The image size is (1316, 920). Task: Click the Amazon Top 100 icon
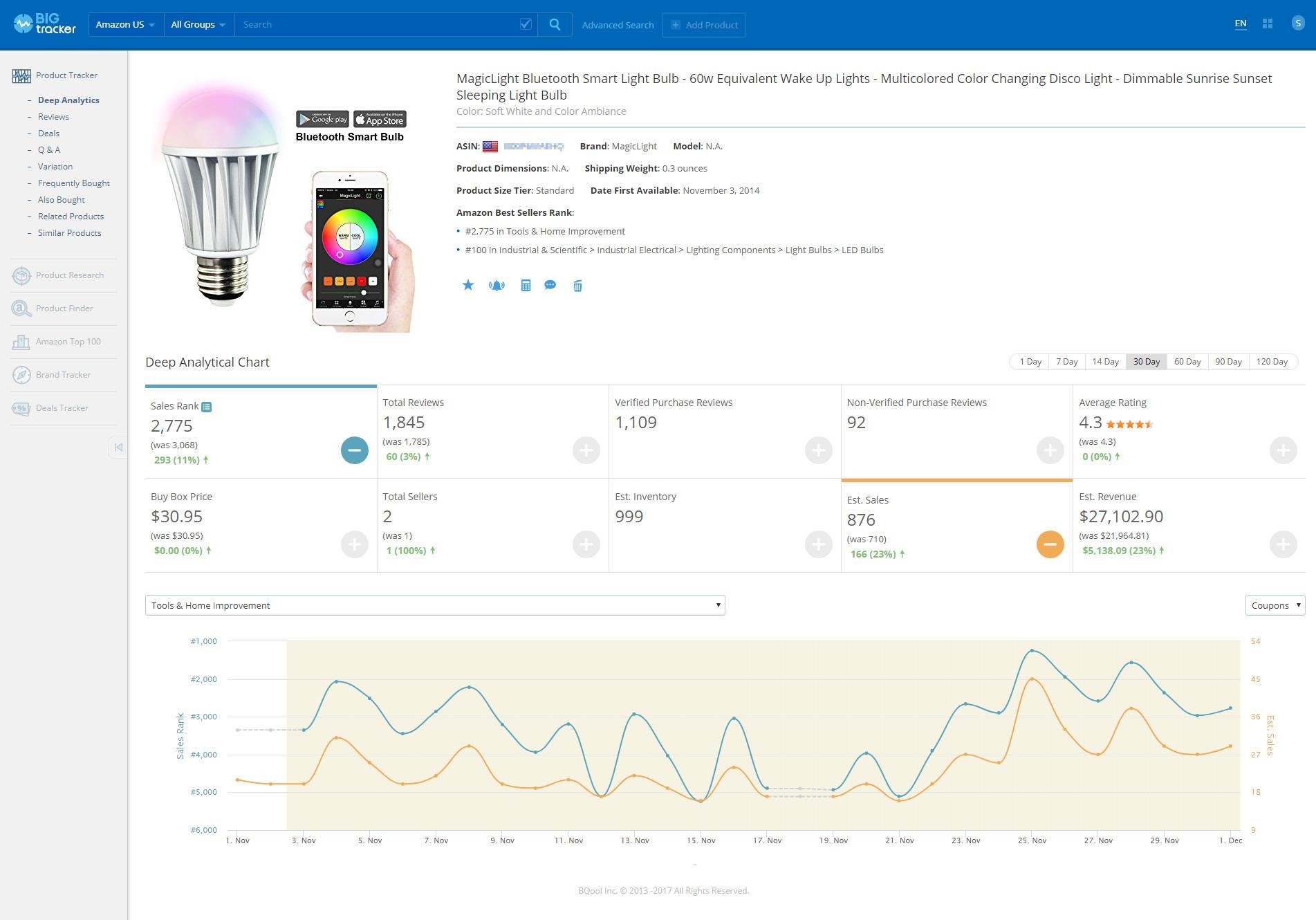21,342
